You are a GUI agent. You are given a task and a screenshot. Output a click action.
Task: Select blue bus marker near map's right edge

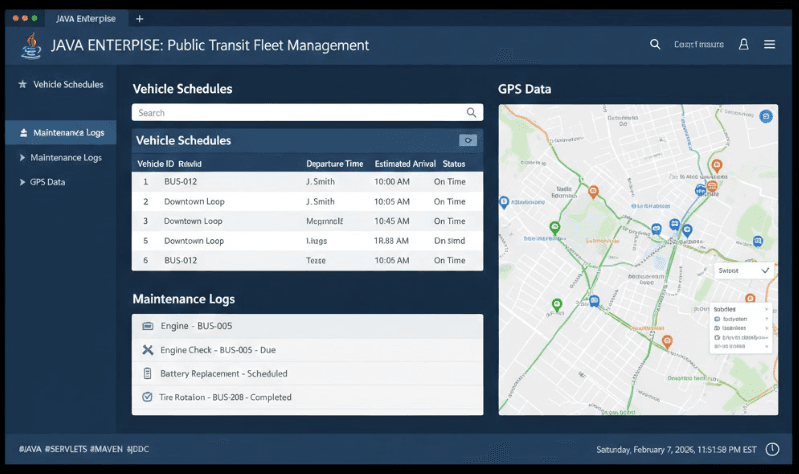758,241
